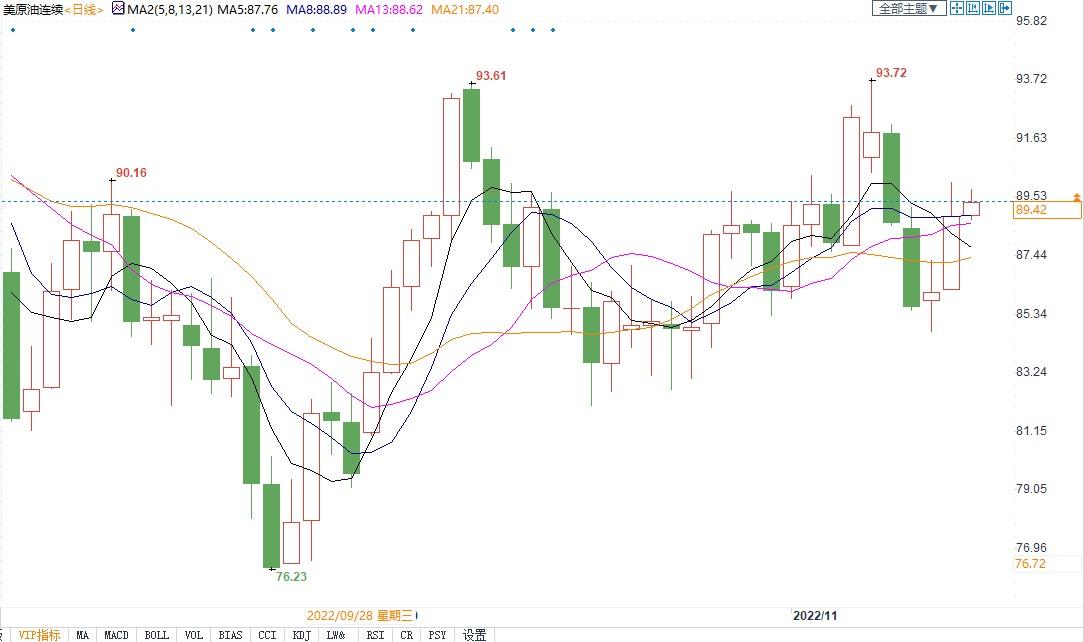
Task: Open the 全部主题 dropdown
Action: pos(909,9)
